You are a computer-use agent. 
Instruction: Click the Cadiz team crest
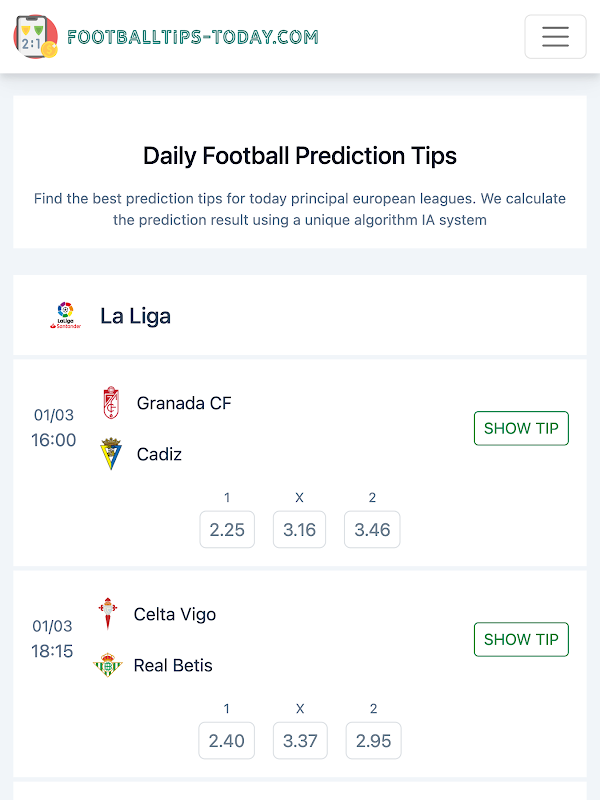pos(110,454)
